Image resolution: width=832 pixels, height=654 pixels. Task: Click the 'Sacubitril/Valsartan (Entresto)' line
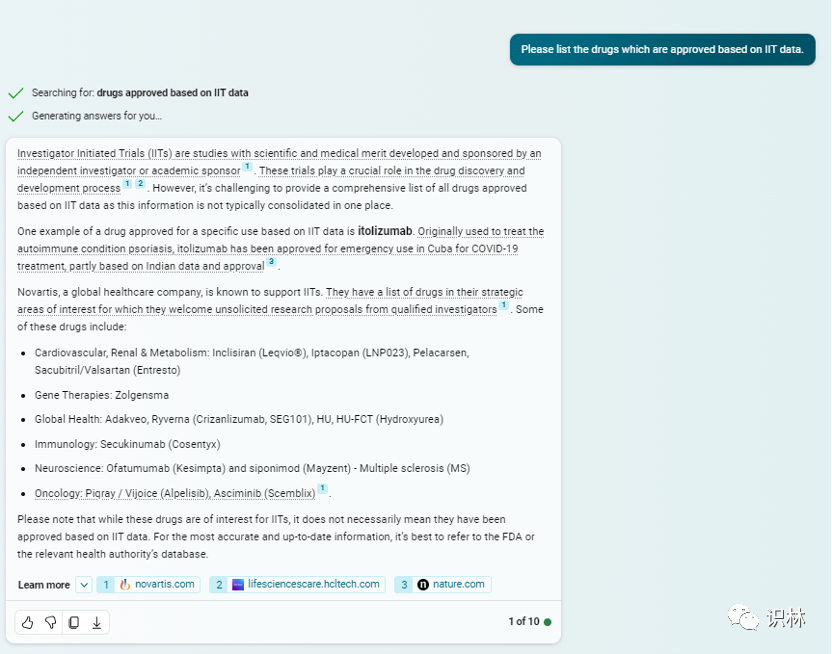(107, 370)
